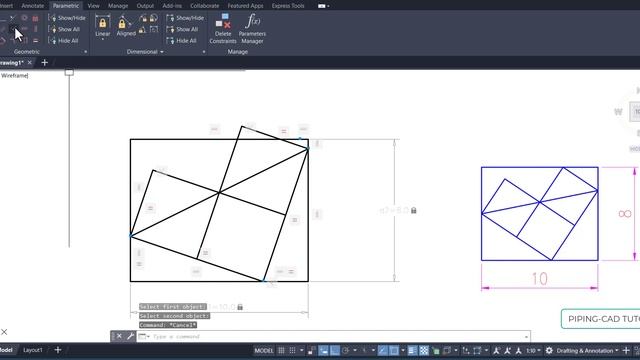Start the Linear dimensional constraint
Image resolution: width=640 pixels, height=360 pixels.
[102, 25]
